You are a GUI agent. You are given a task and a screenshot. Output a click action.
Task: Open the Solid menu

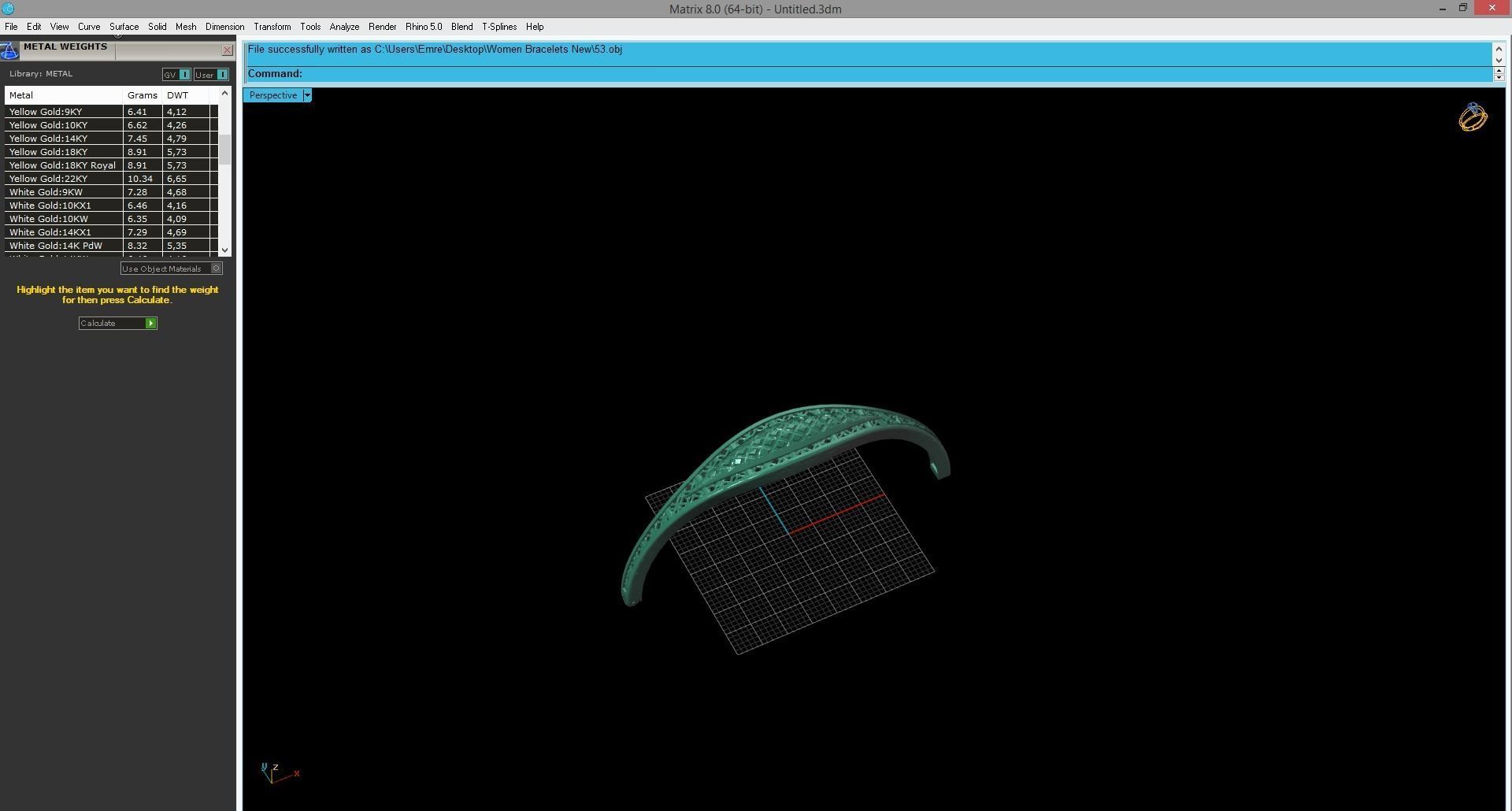point(157,27)
